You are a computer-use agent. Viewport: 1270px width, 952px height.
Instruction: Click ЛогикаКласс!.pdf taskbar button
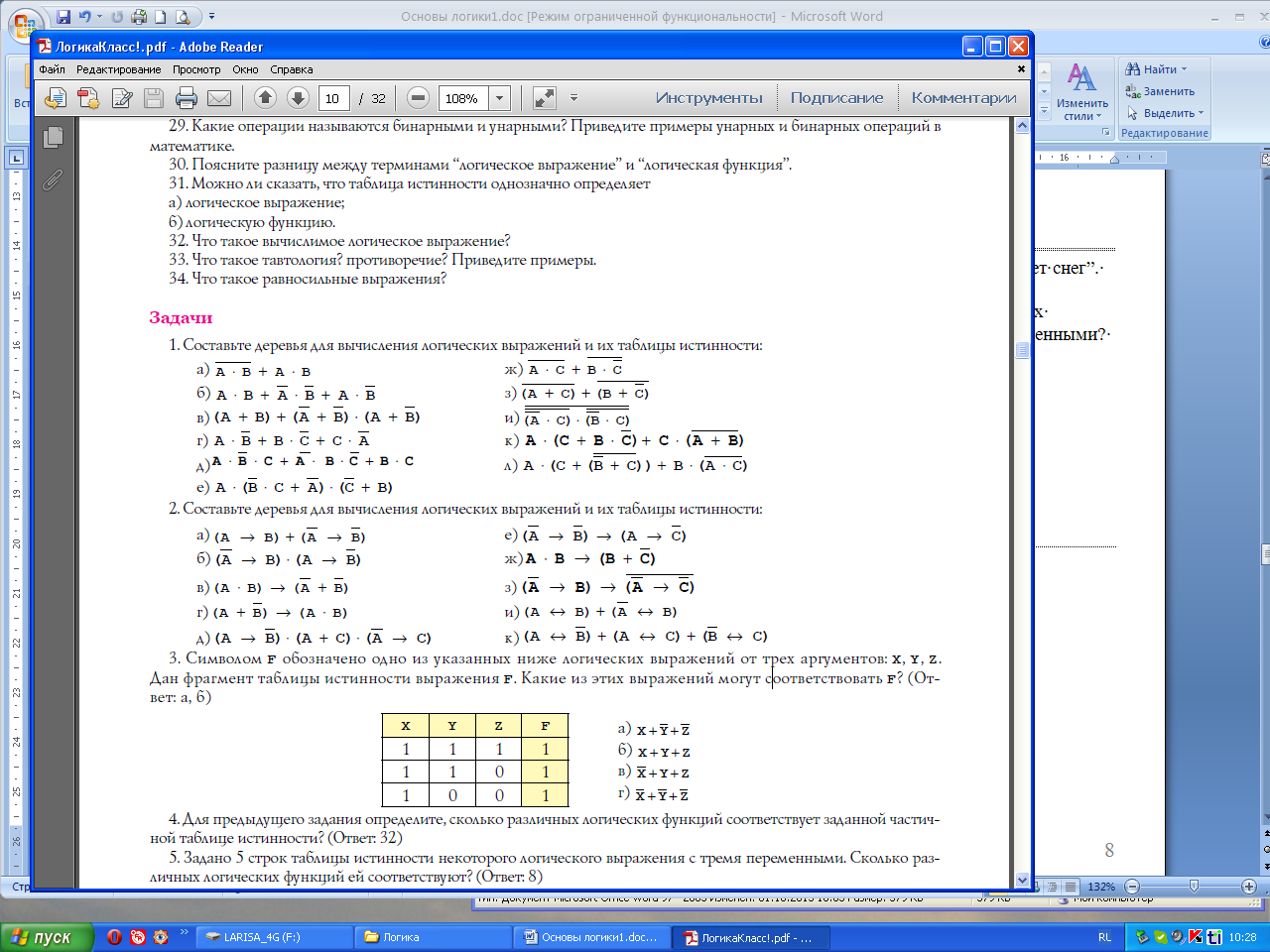click(x=750, y=937)
